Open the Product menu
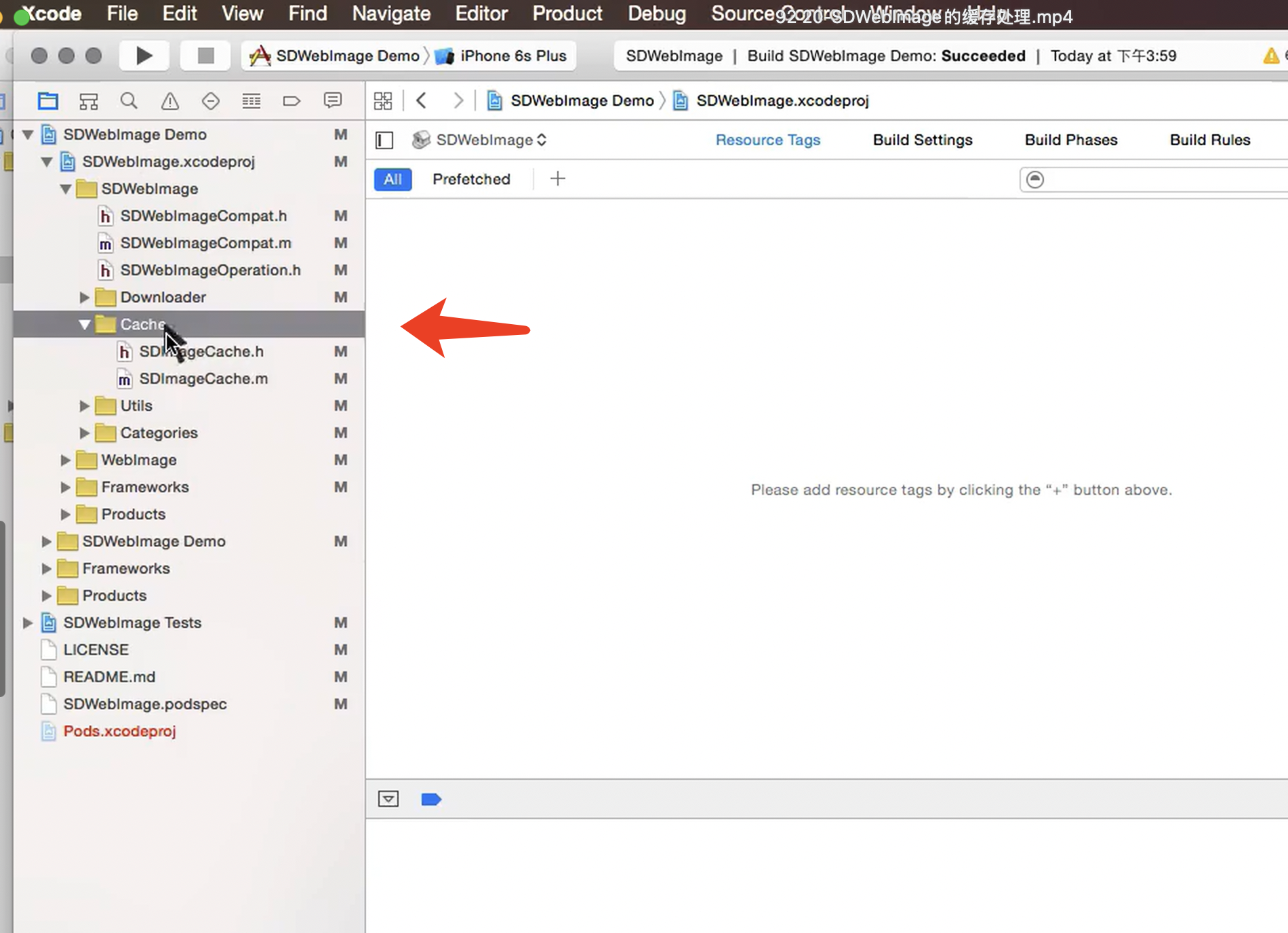The height and width of the screenshot is (933, 1288). pos(567,14)
